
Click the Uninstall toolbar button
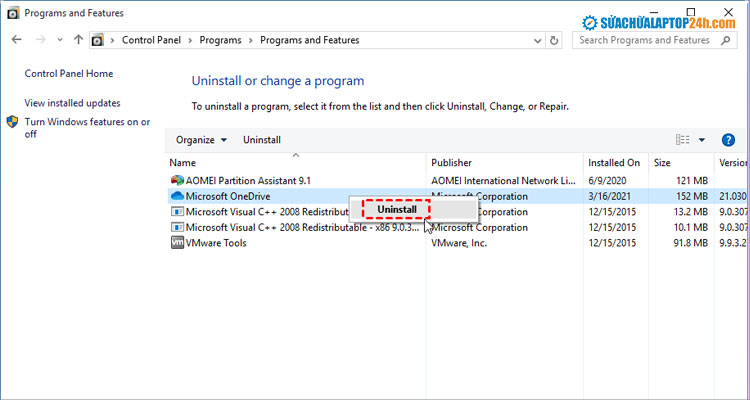262,140
